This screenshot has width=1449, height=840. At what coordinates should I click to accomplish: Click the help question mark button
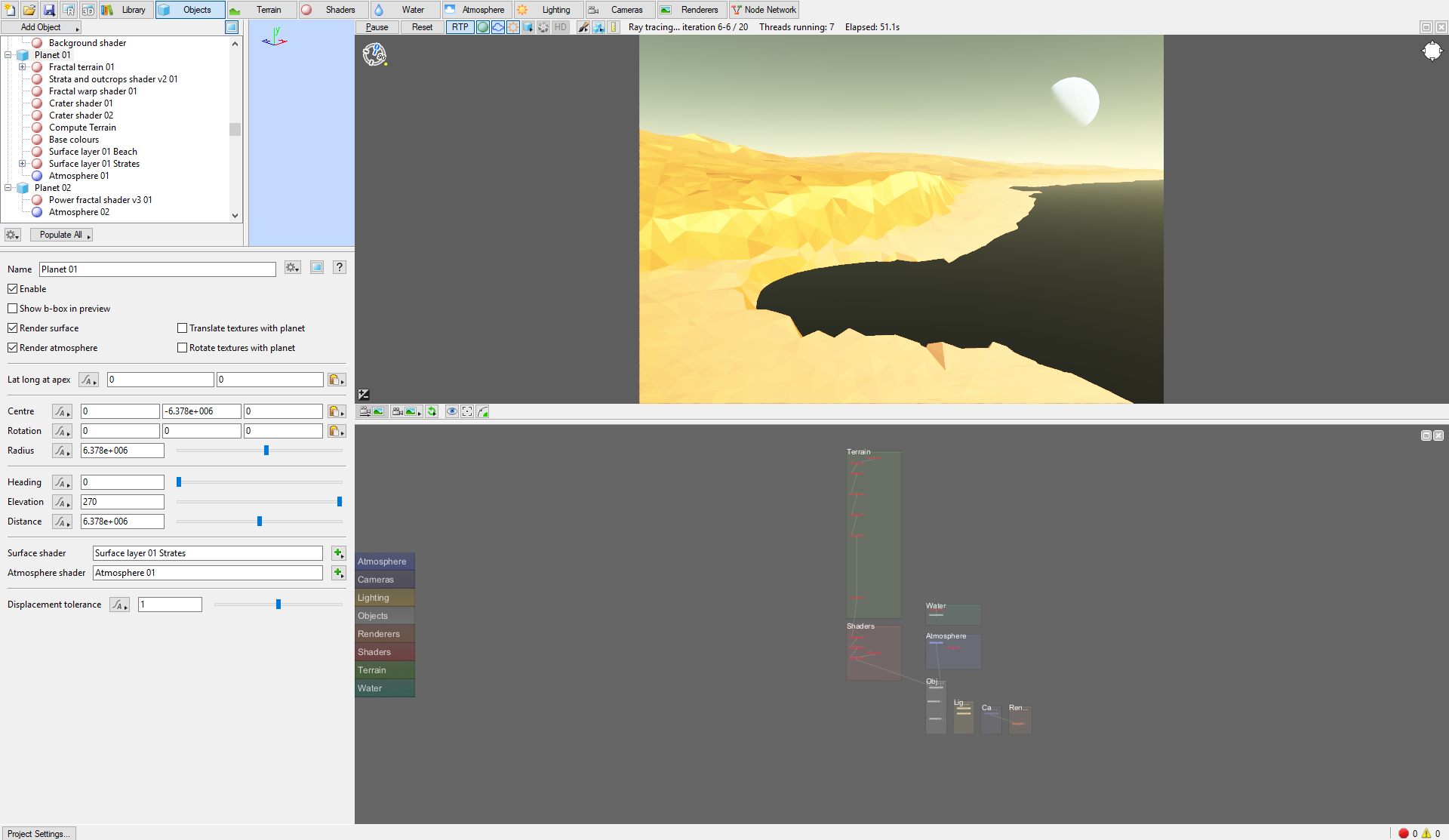[x=340, y=267]
